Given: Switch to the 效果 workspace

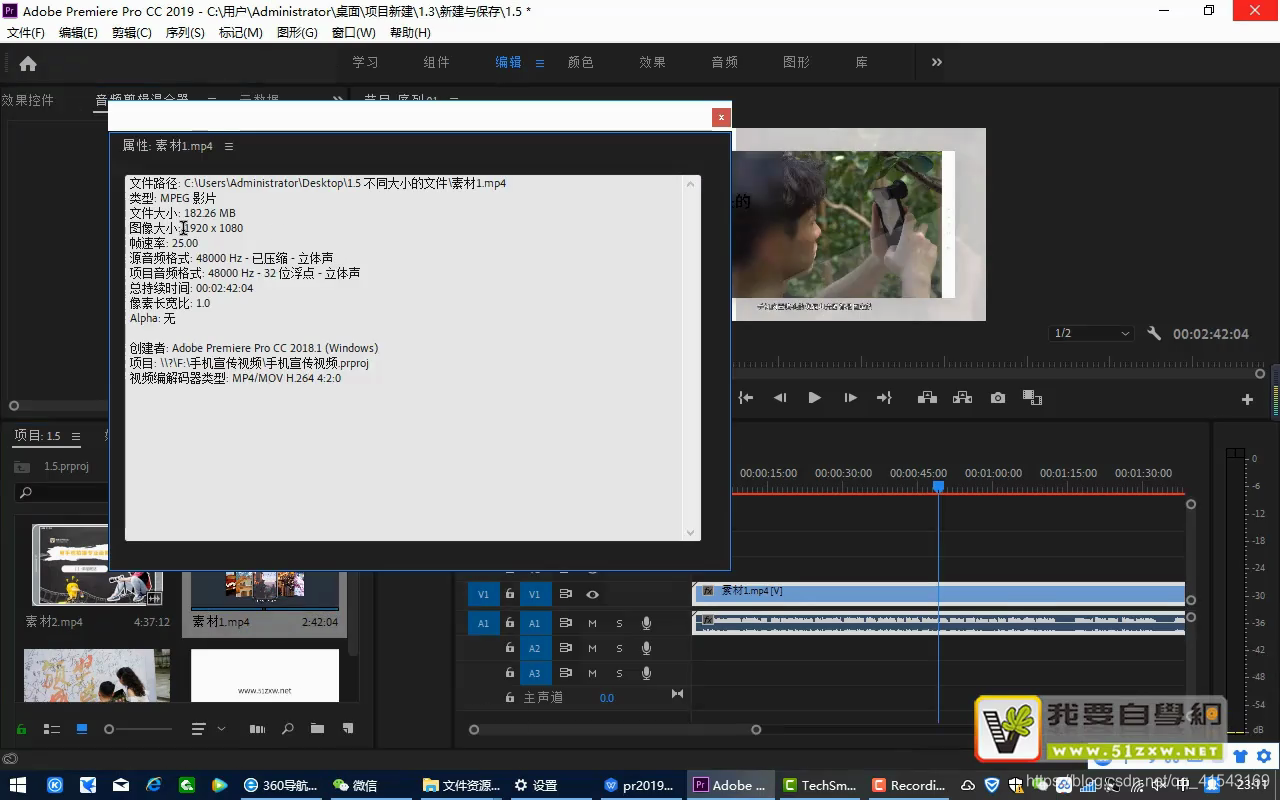Looking at the screenshot, I should pyautogui.click(x=653, y=62).
